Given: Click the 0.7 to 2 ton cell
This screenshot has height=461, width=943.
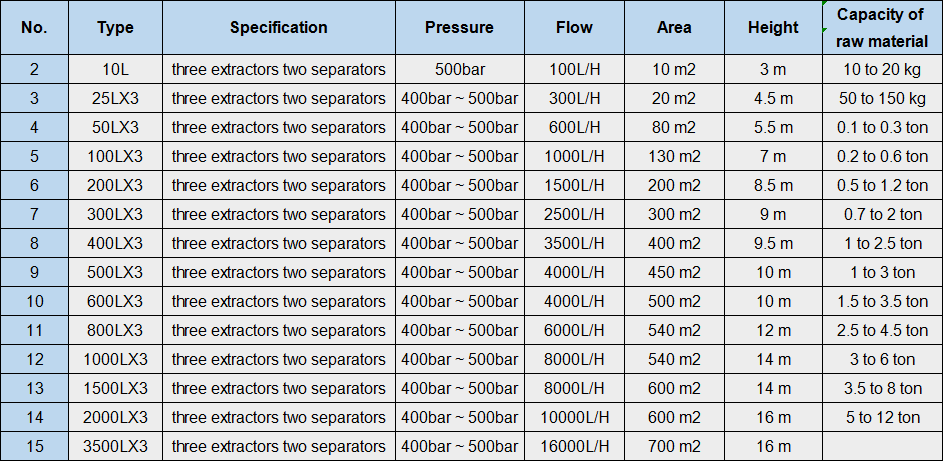Looking at the screenshot, I should pyautogui.click(x=881, y=215).
